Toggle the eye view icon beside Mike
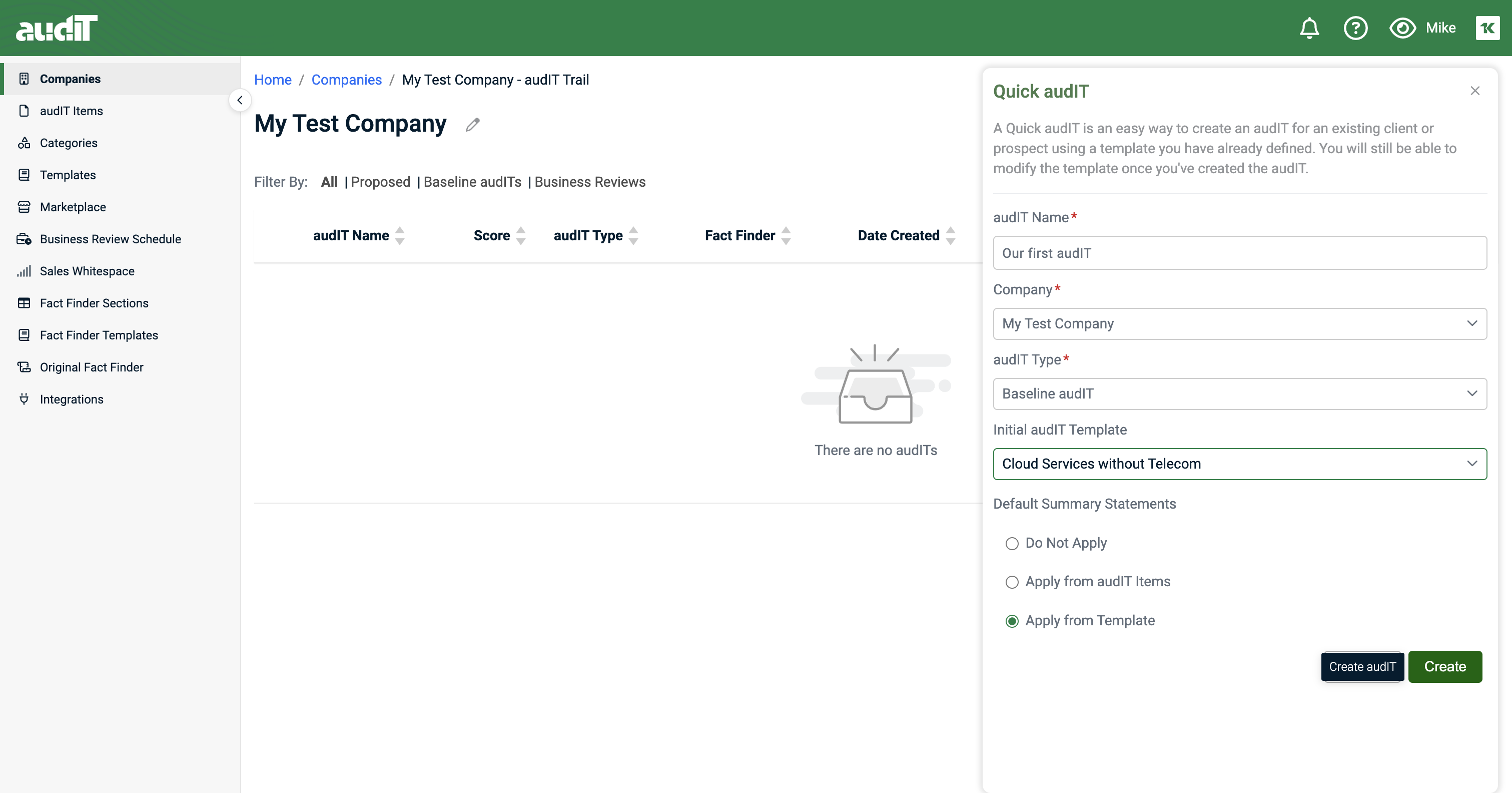 (x=1402, y=28)
